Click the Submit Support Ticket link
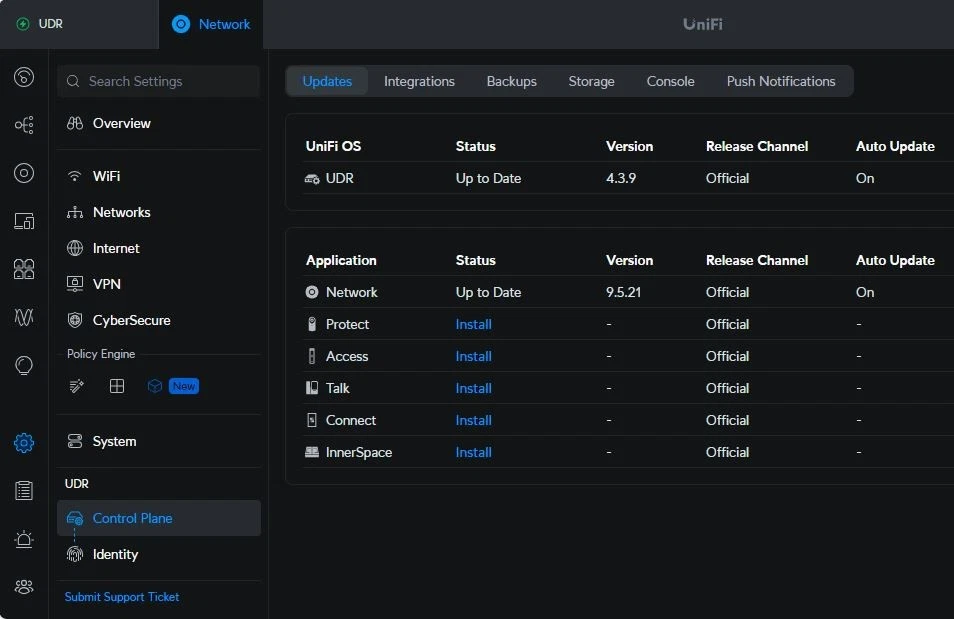Screen dimensions: 954x619 tap(121, 597)
